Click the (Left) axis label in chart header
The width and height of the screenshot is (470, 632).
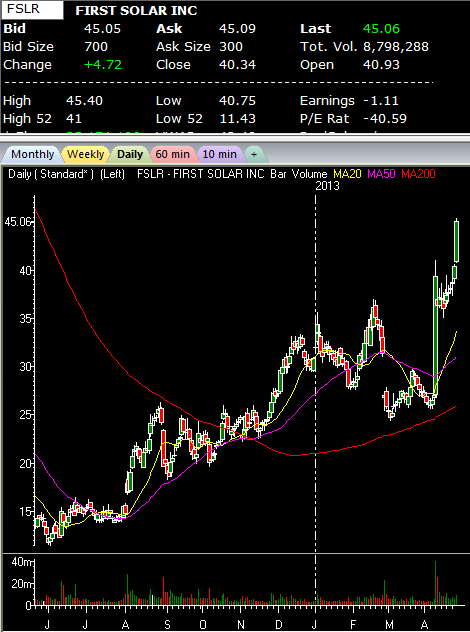[112, 174]
